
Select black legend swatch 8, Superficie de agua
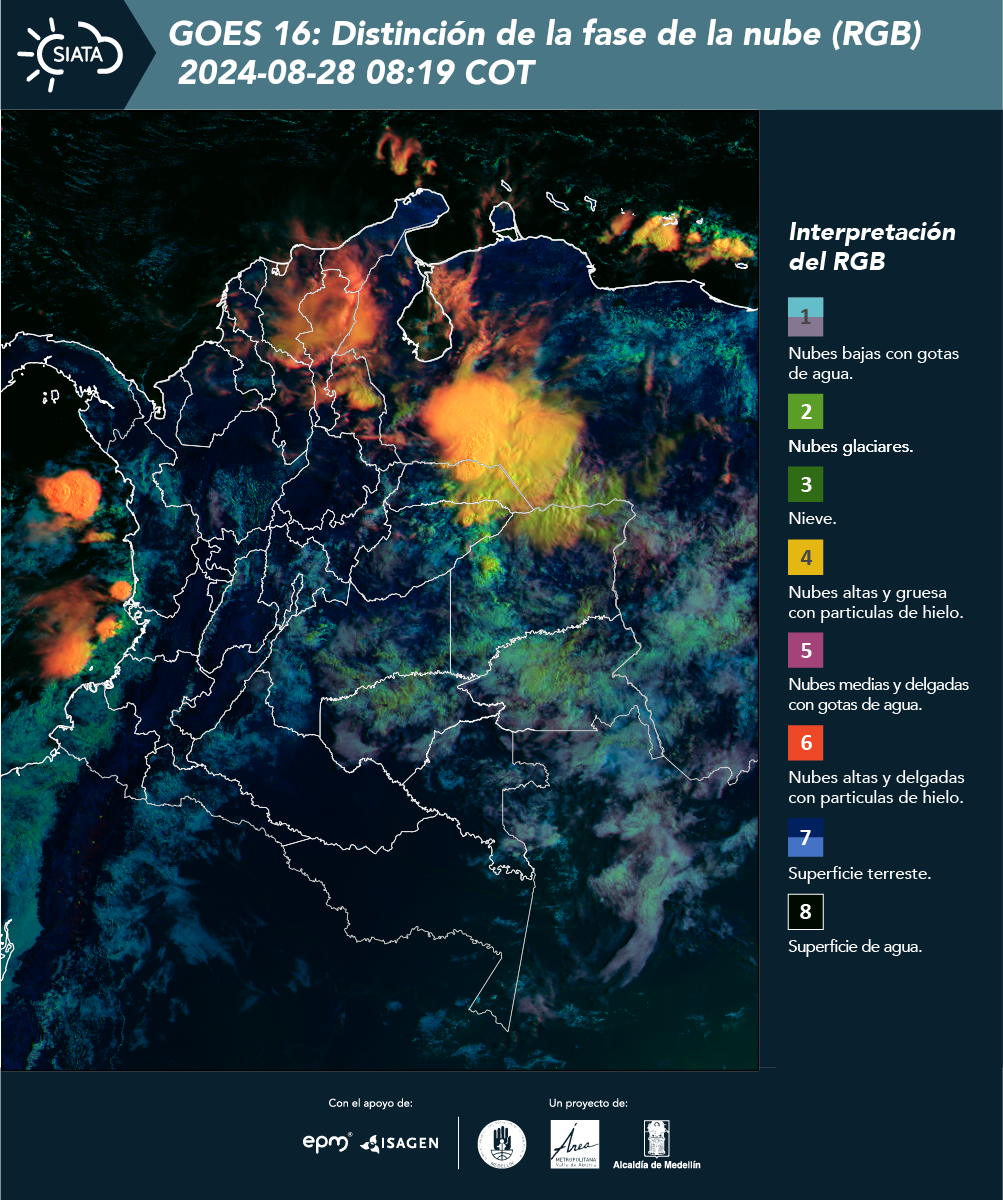805,911
